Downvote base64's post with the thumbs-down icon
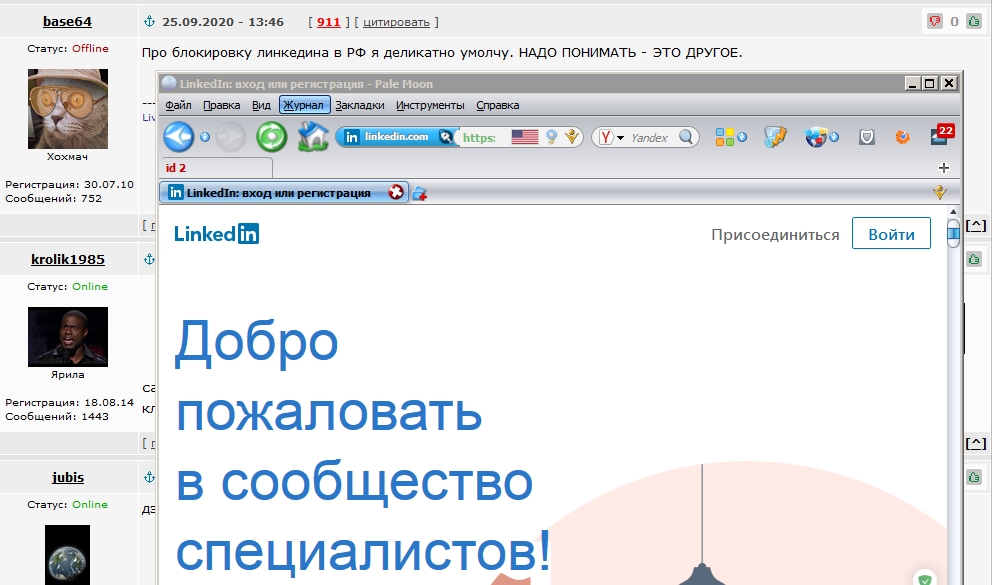The height and width of the screenshot is (585, 993). [935, 22]
